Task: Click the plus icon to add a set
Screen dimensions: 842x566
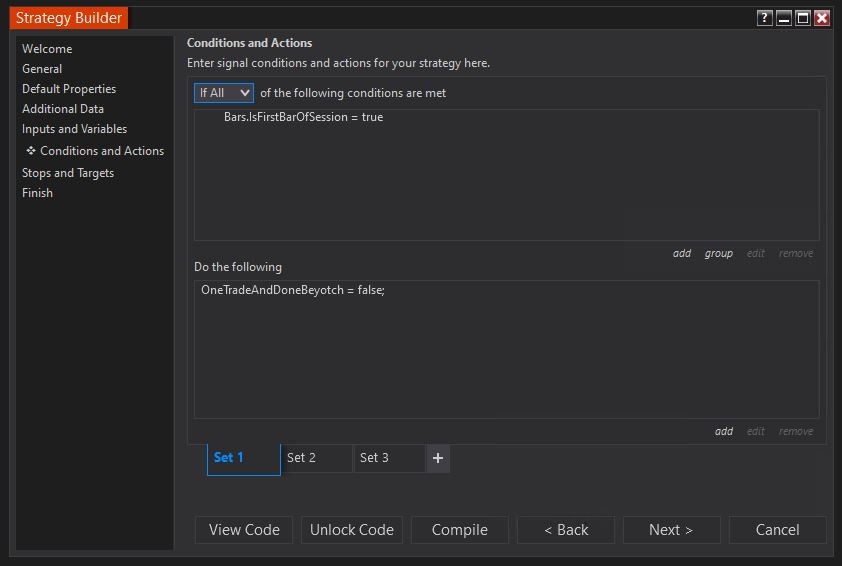Action: point(438,458)
